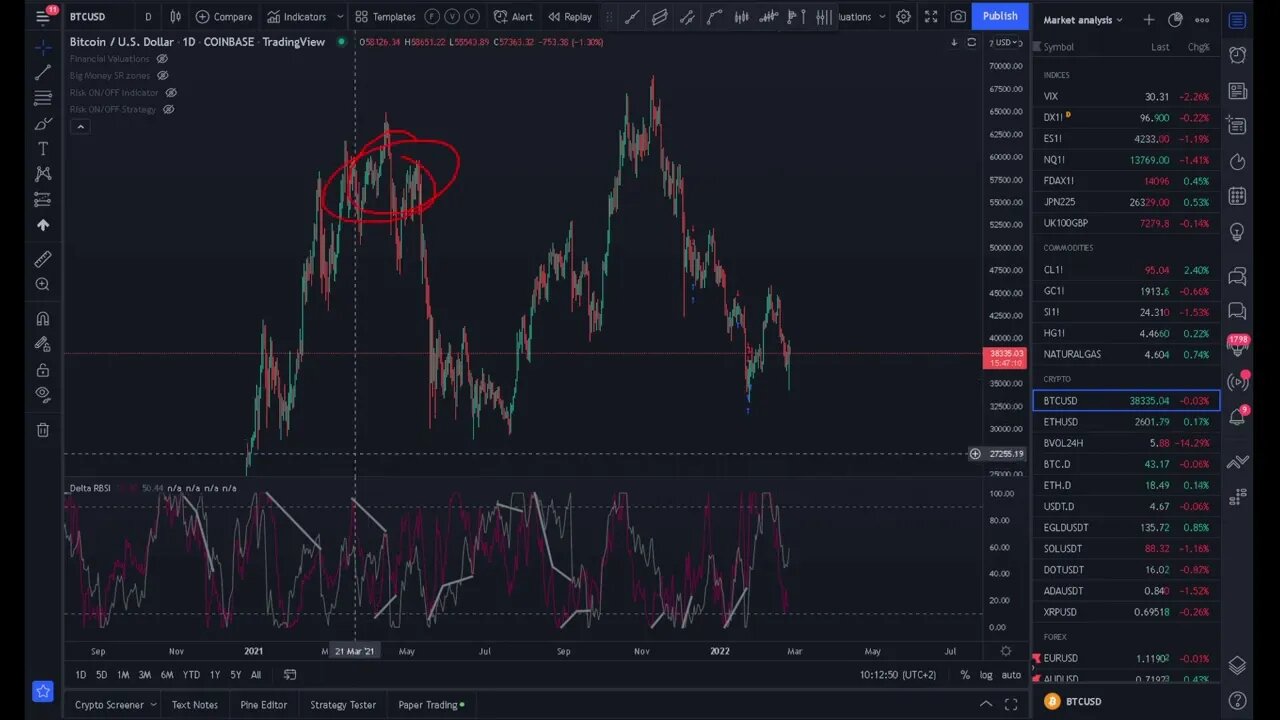The width and height of the screenshot is (1280, 720).
Task: Select ETHUSD row in watchlist
Action: click(1126, 422)
